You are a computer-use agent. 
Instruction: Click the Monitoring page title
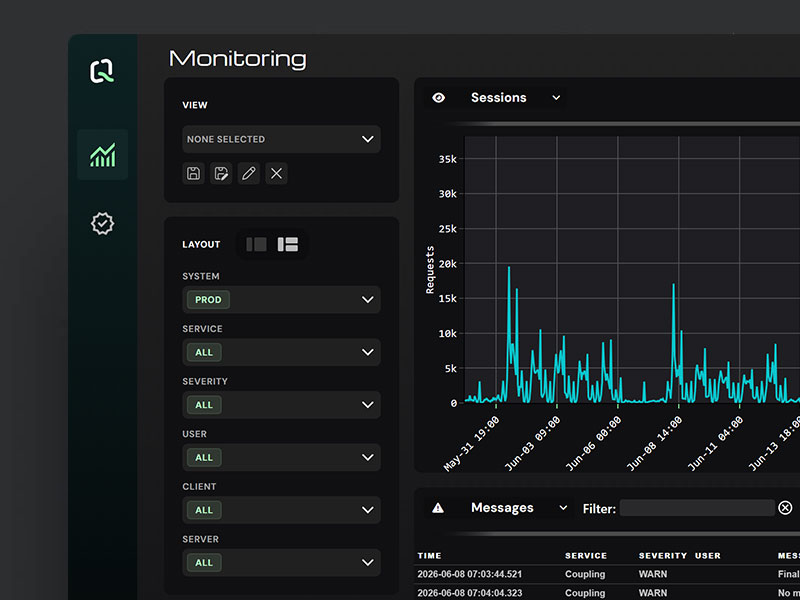[x=238, y=59]
